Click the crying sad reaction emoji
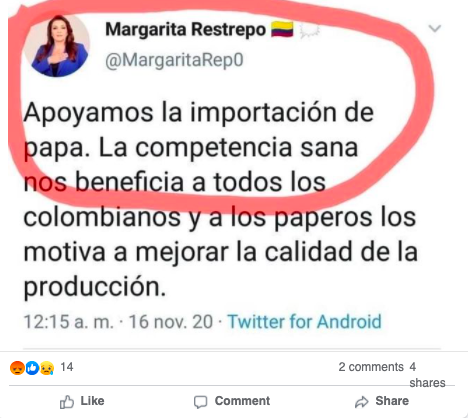468x418 pixels. pyautogui.click(x=47, y=368)
